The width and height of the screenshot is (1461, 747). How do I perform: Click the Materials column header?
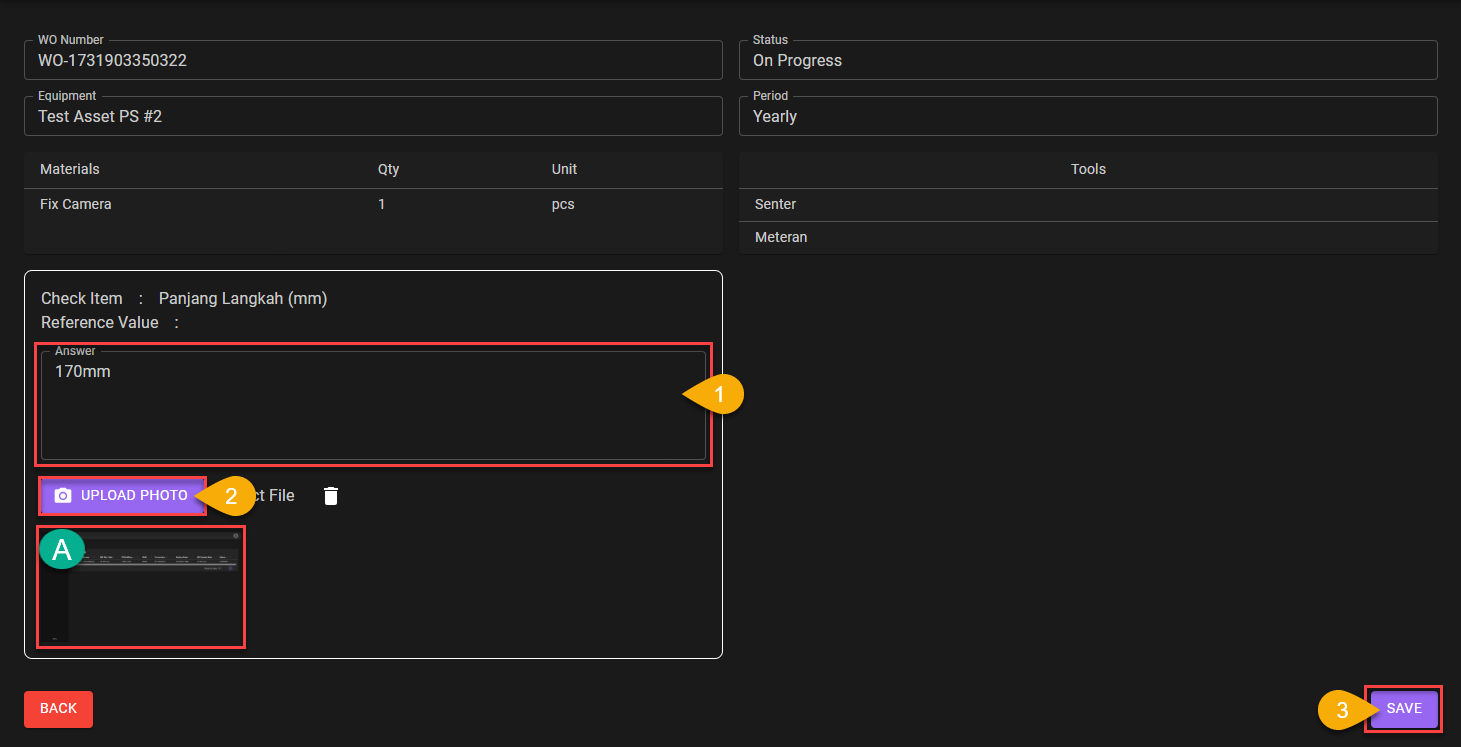(x=70, y=169)
